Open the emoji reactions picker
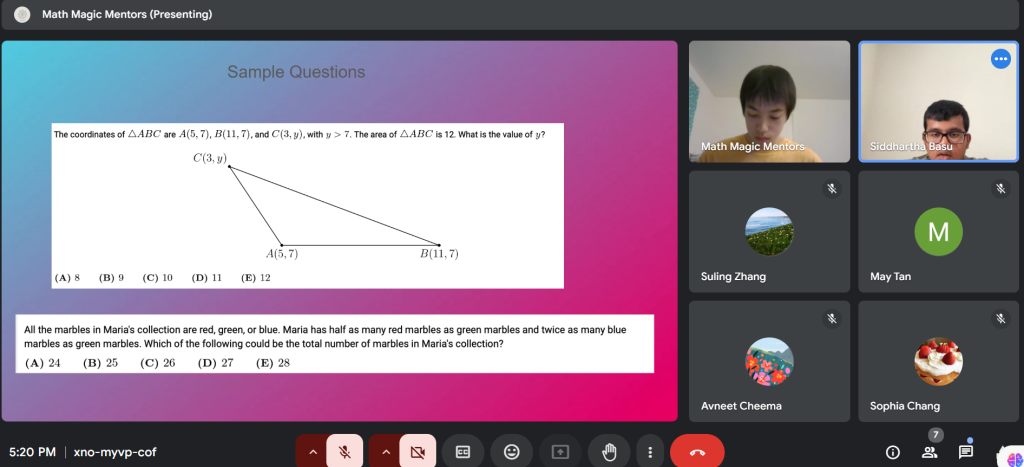The width and height of the screenshot is (1024, 467). [x=512, y=452]
